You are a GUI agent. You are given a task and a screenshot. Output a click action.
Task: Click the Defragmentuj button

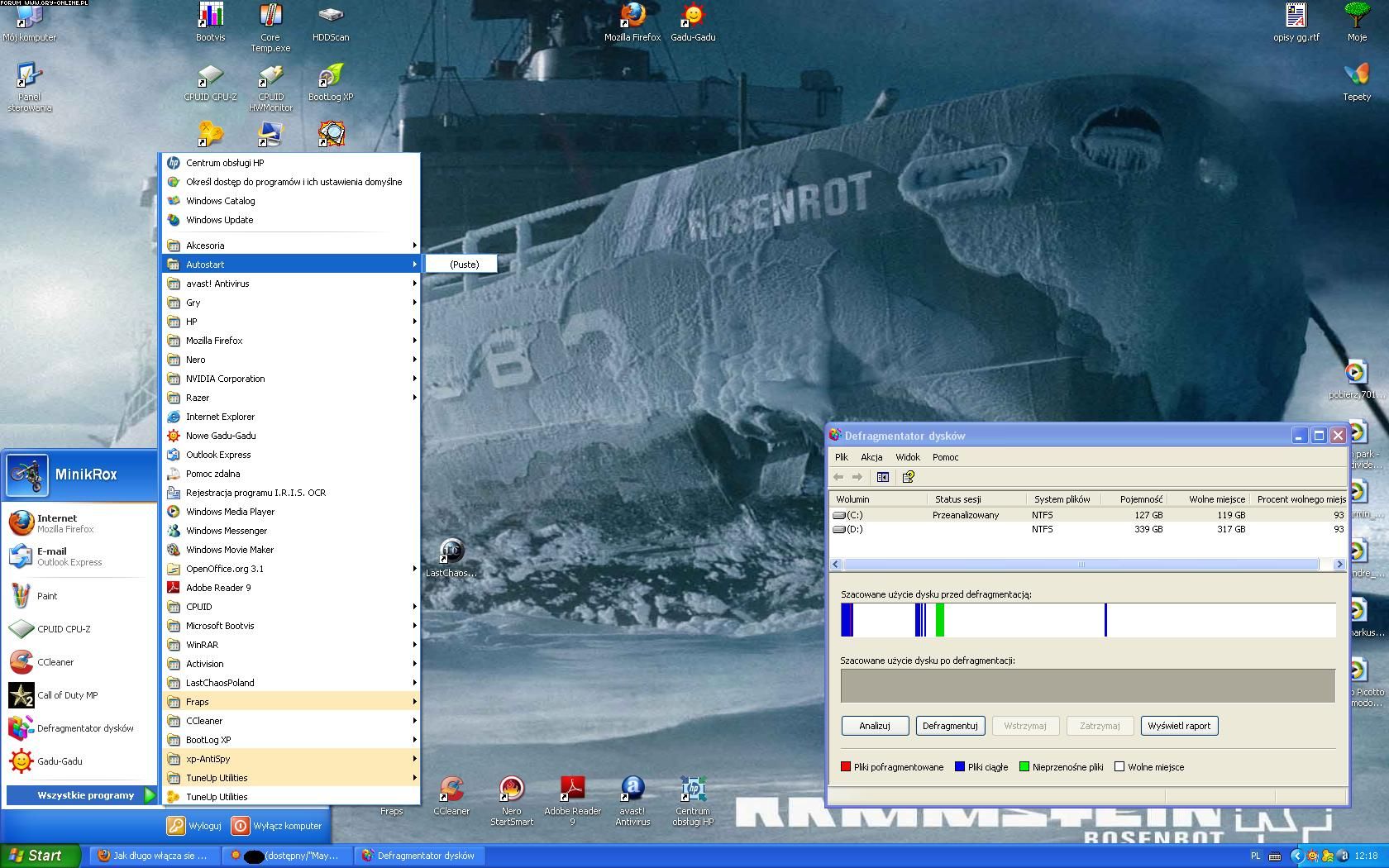950,726
